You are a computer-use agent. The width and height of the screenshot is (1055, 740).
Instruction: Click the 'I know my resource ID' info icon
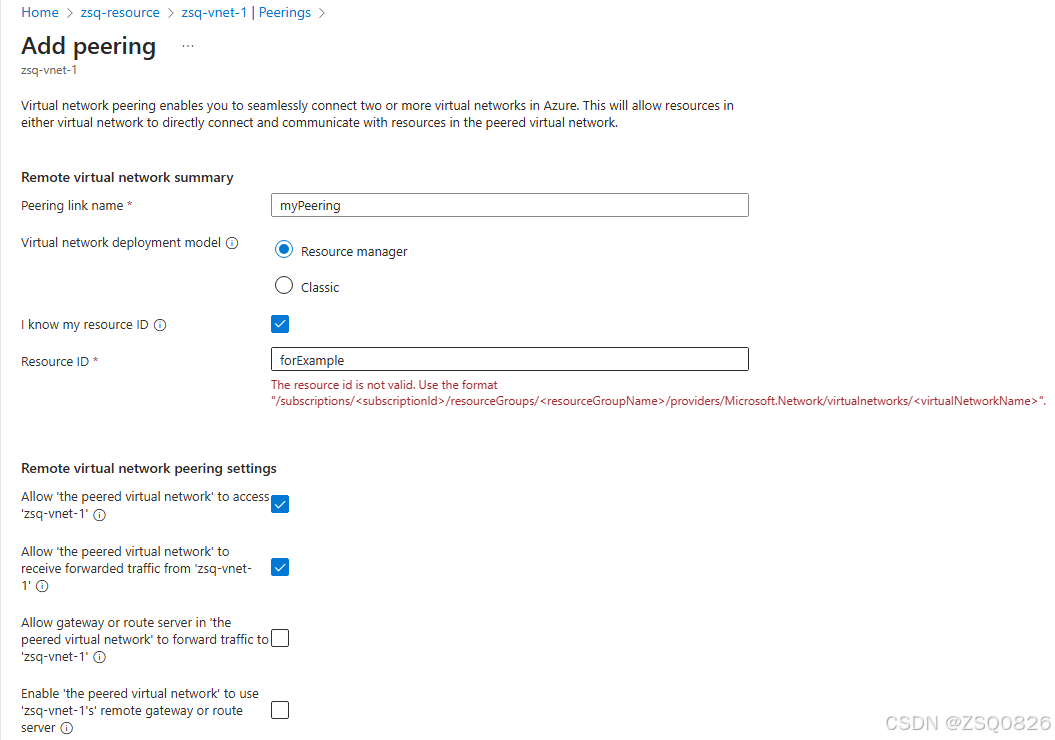pos(159,324)
